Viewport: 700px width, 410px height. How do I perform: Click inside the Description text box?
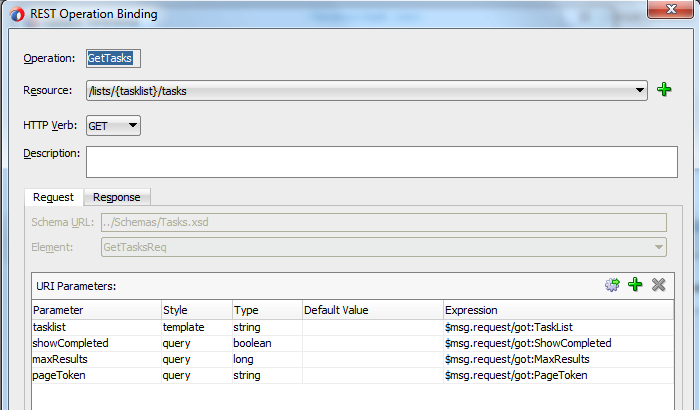382,162
